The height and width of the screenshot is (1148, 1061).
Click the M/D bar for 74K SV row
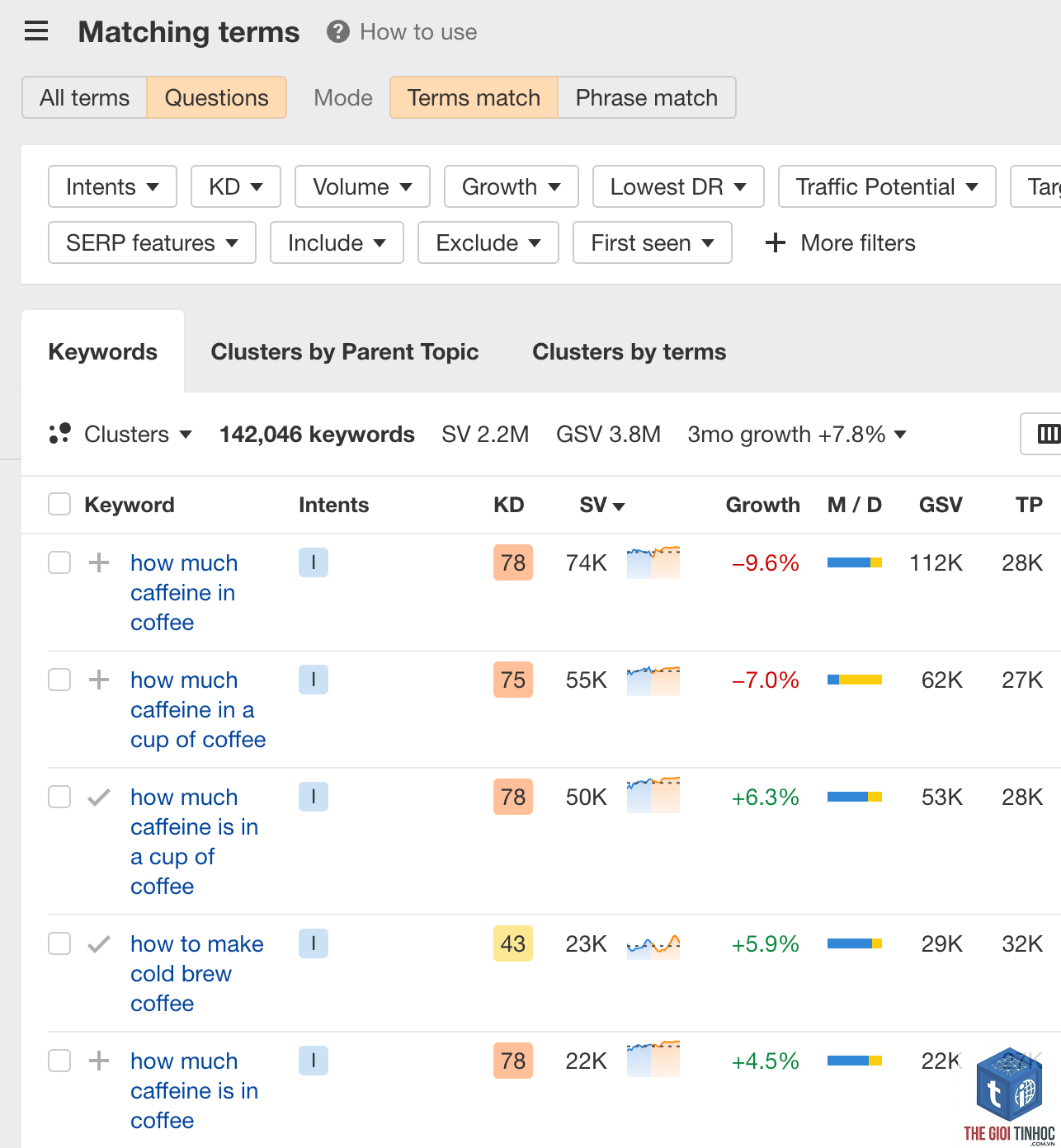point(855,562)
